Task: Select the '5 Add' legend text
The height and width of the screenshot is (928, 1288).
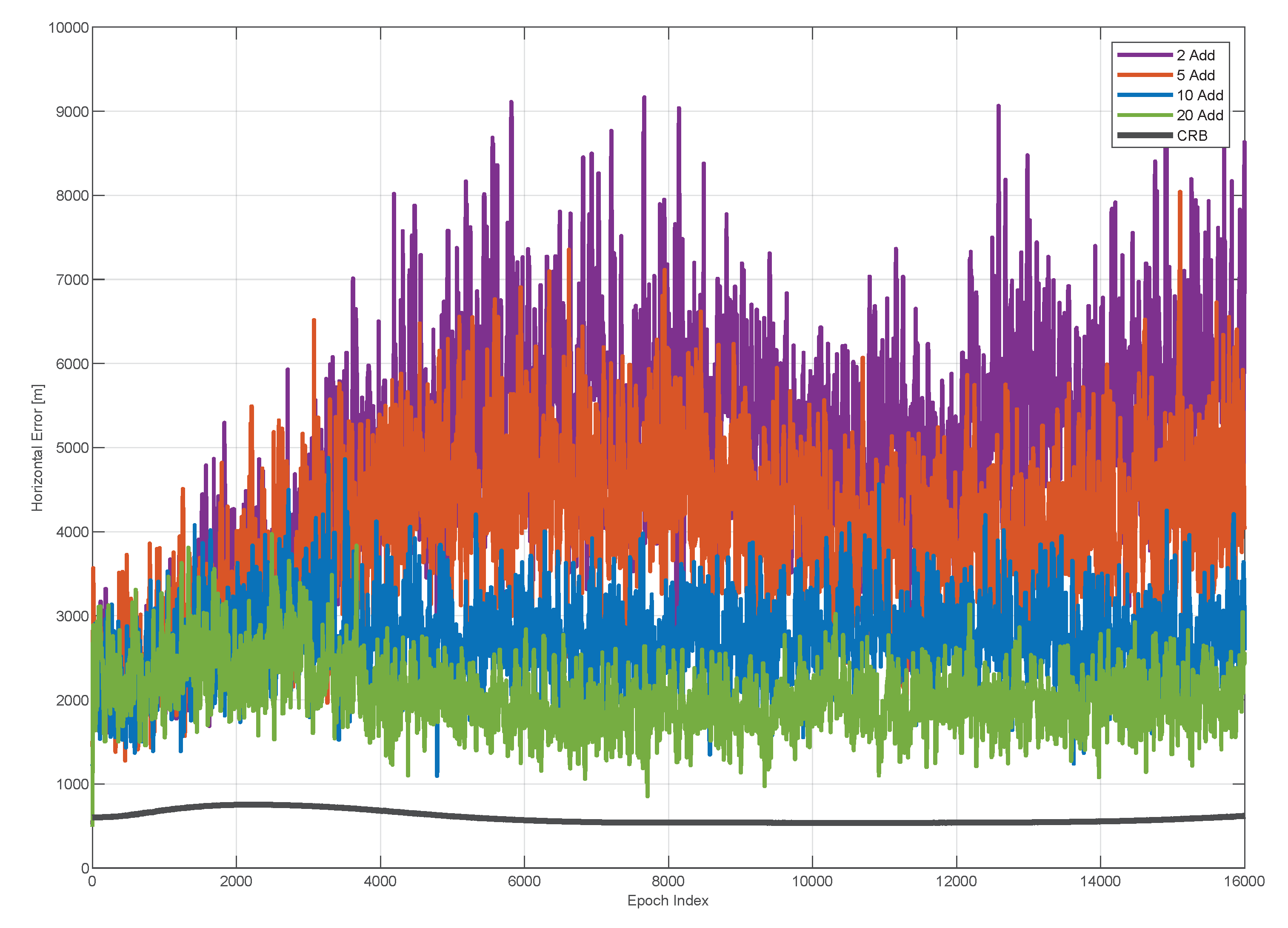Action: [1195, 75]
